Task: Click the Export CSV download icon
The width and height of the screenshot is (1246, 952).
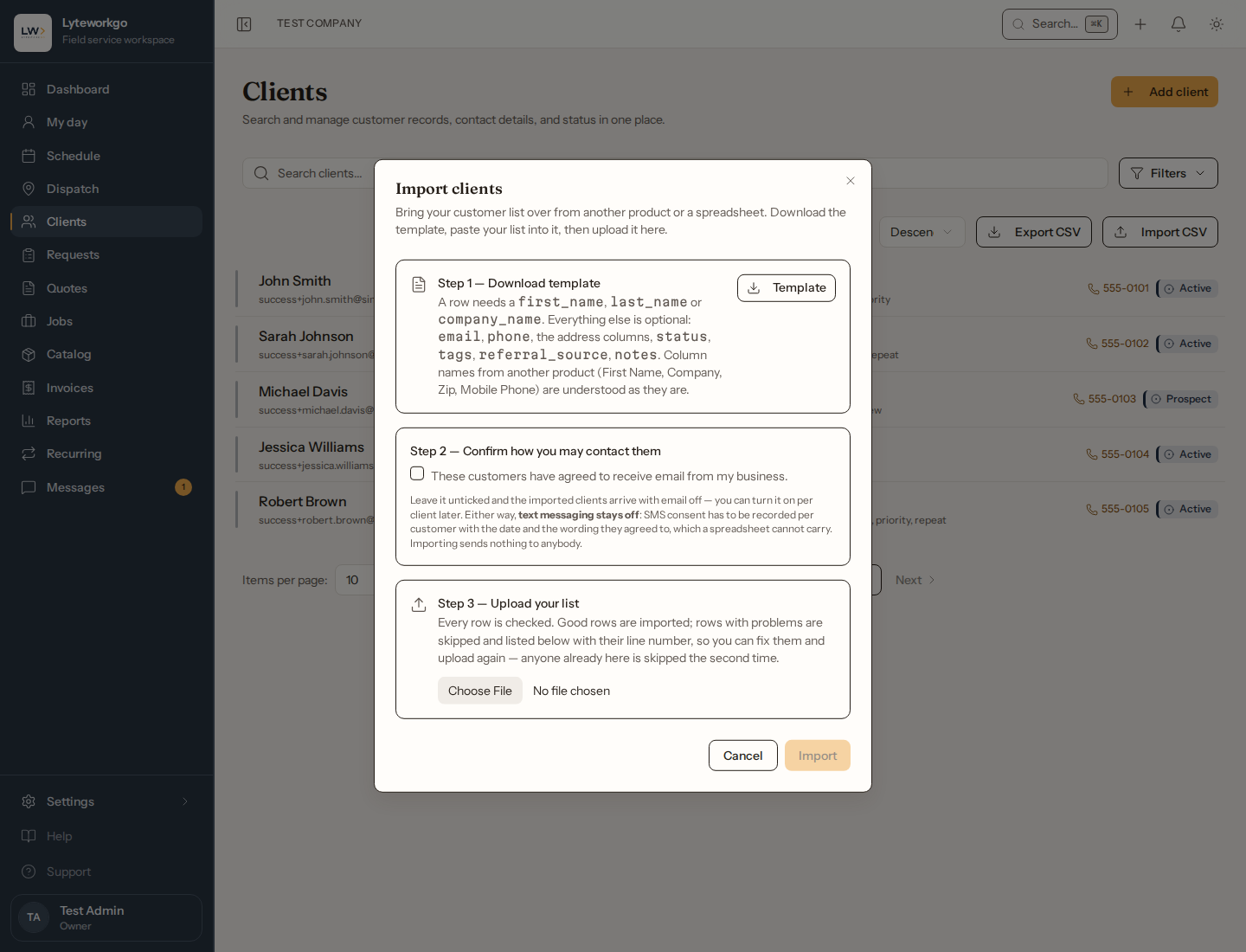Action: pos(994,232)
